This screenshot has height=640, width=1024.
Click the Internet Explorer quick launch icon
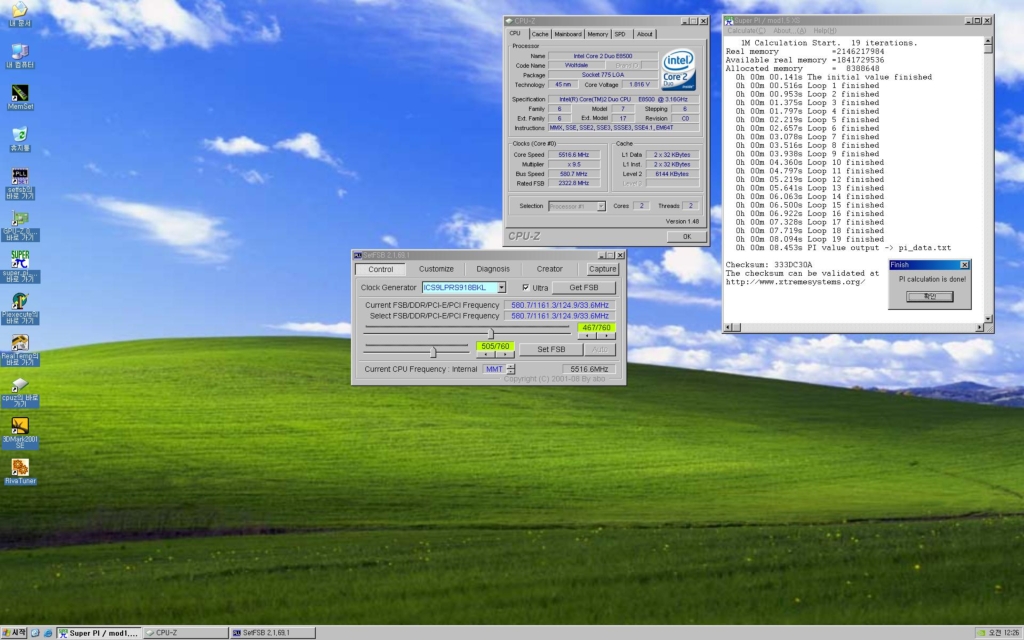click(48, 633)
